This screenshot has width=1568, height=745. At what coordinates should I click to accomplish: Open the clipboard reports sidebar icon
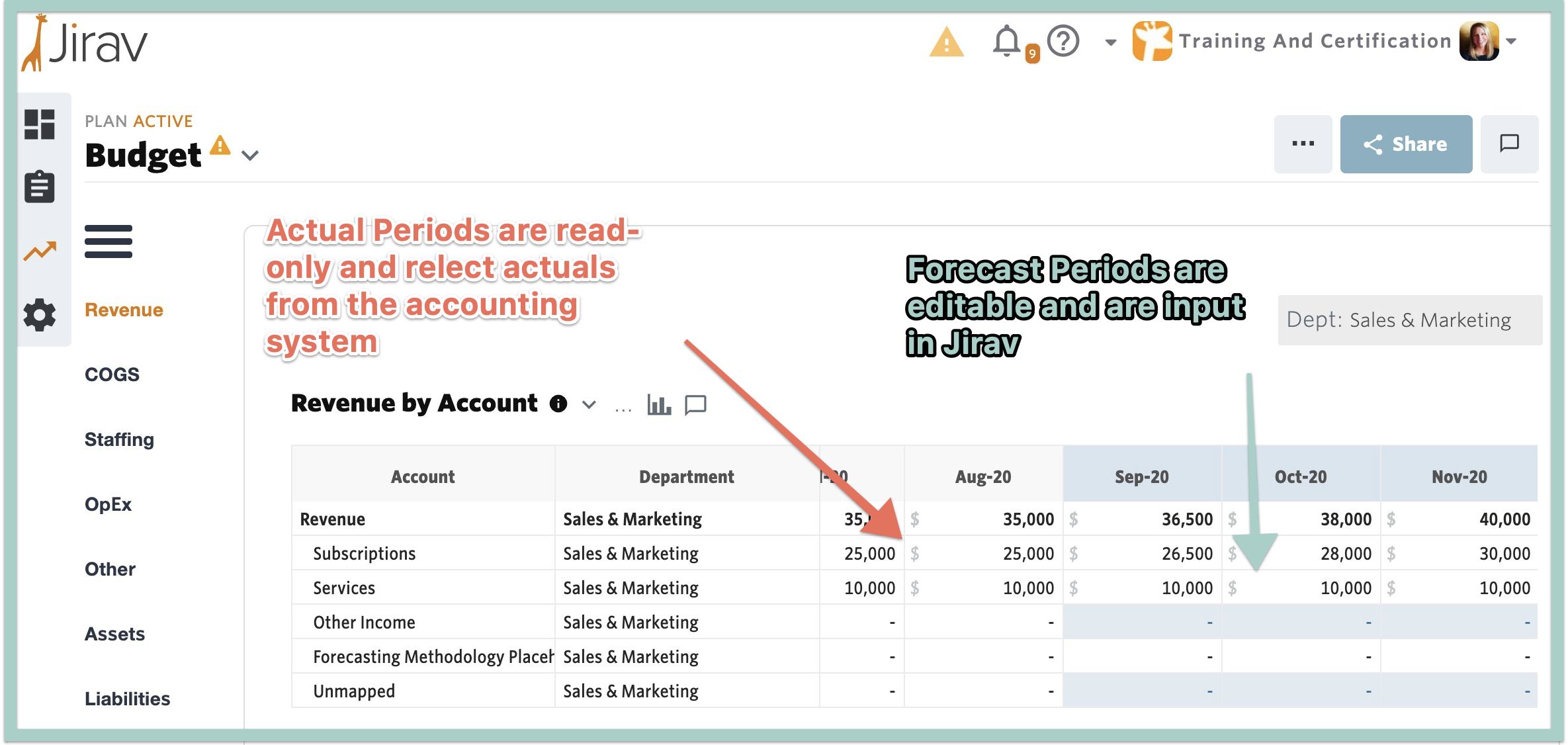40,187
